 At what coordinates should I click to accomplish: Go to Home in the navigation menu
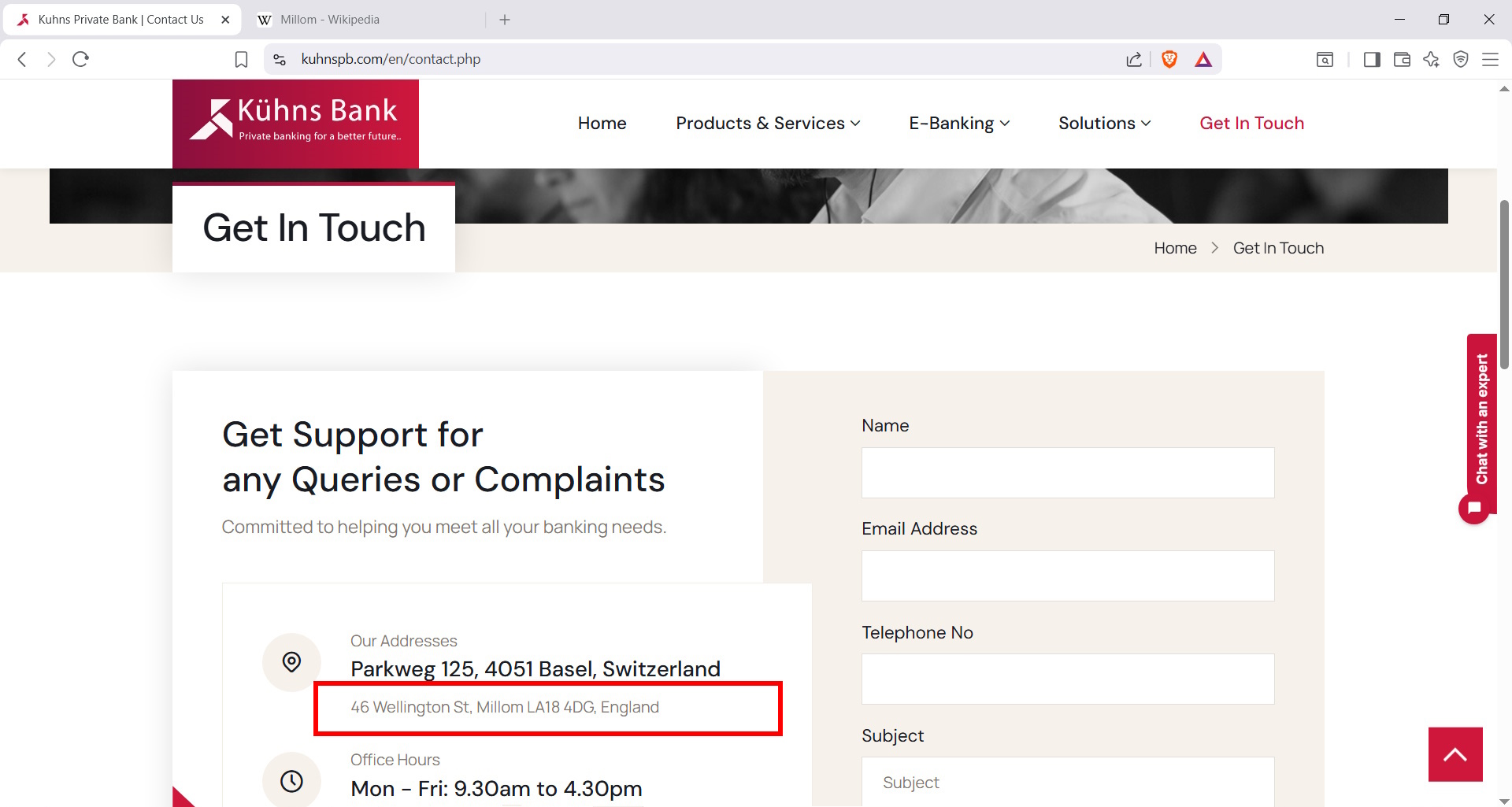point(602,124)
